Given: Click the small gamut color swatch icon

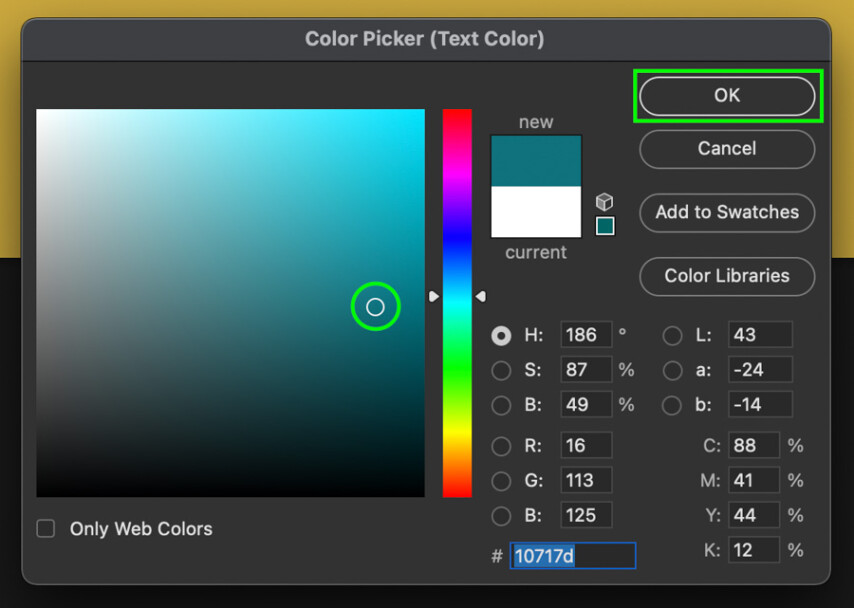Looking at the screenshot, I should pos(604,225).
